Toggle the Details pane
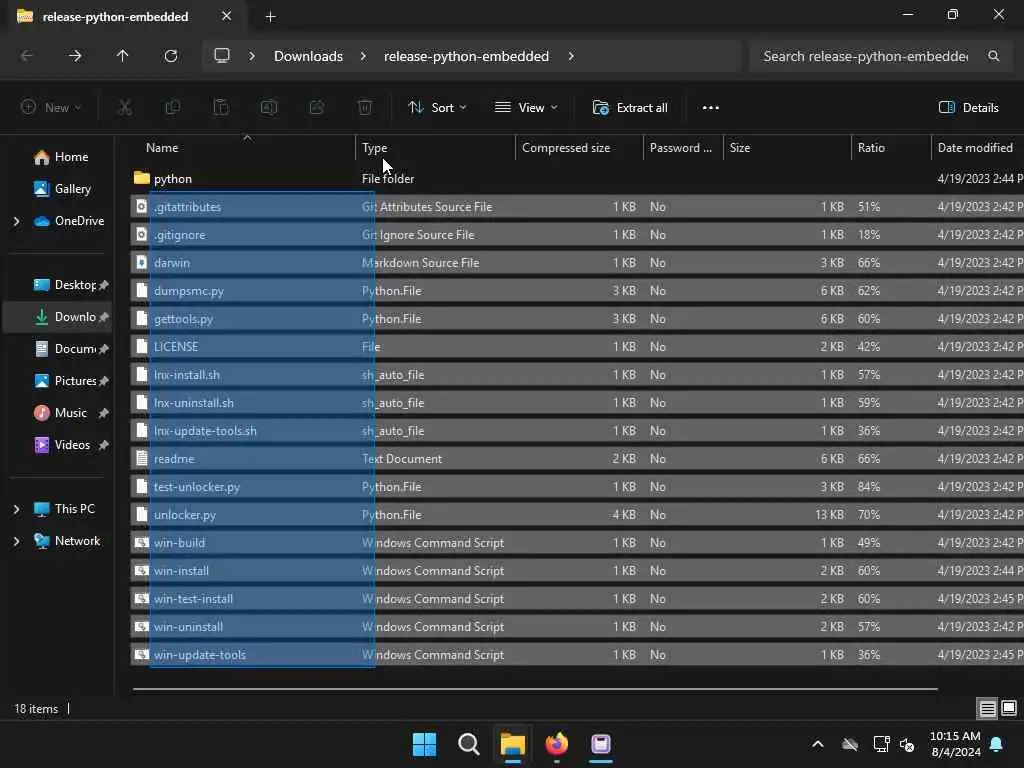The height and width of the screenshot is (768, 1024). point(968,108)
